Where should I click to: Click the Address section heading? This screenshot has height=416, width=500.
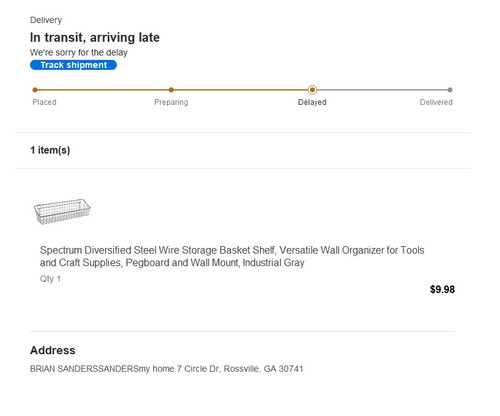53,350
